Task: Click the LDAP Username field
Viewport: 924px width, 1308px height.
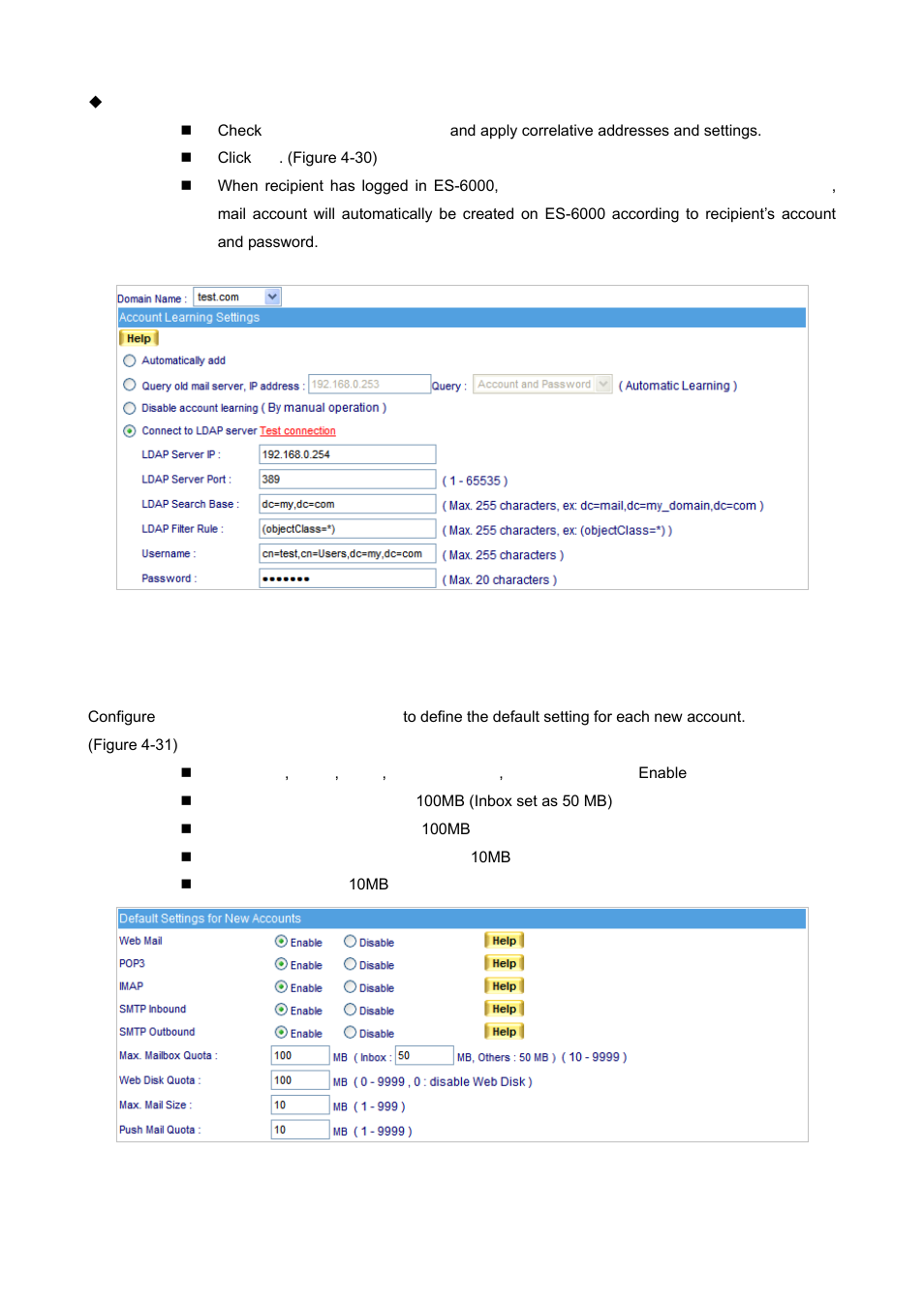Action: point(348,554)
